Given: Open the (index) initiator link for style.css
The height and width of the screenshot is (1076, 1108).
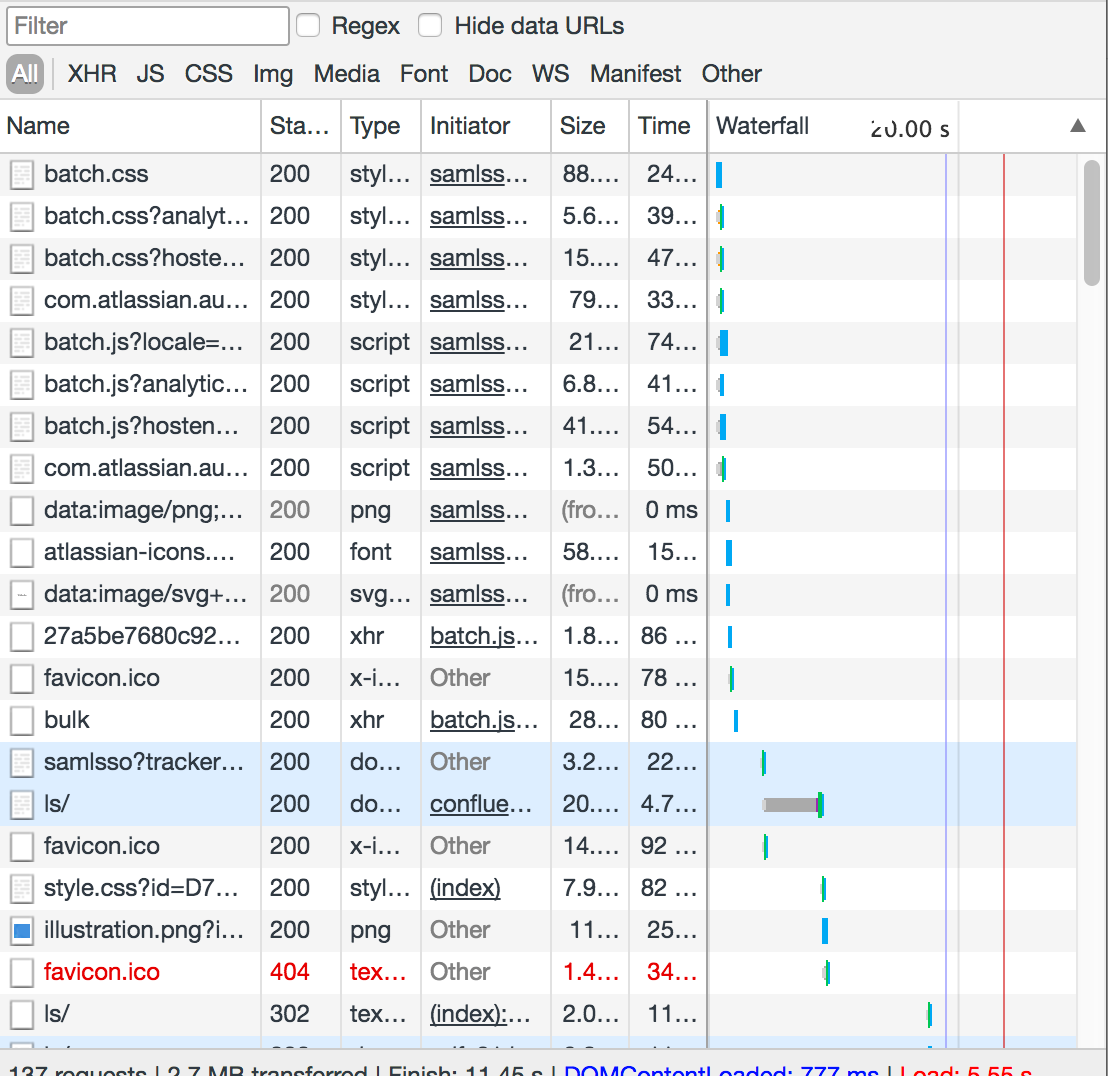Looking at the screenshot, I should 465,888.
